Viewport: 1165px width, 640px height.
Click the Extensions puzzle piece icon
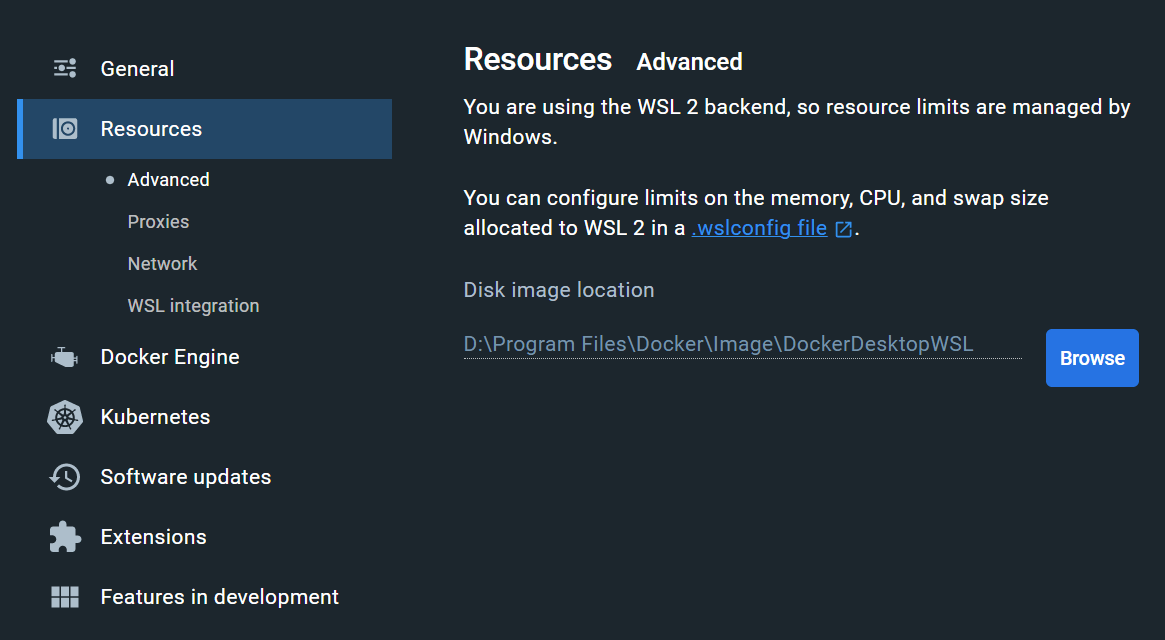point(65,537)
